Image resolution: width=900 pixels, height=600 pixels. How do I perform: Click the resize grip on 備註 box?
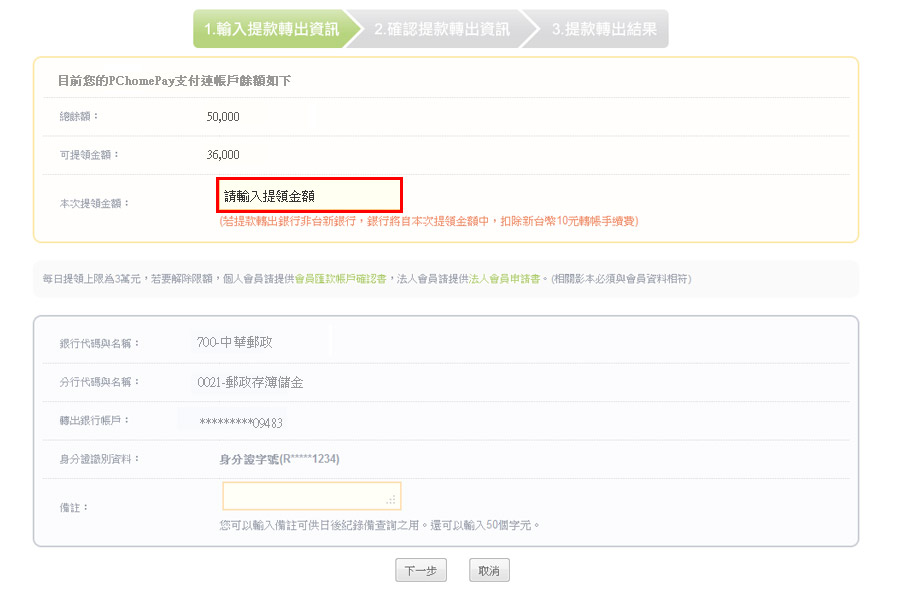[x=392, y=500]
